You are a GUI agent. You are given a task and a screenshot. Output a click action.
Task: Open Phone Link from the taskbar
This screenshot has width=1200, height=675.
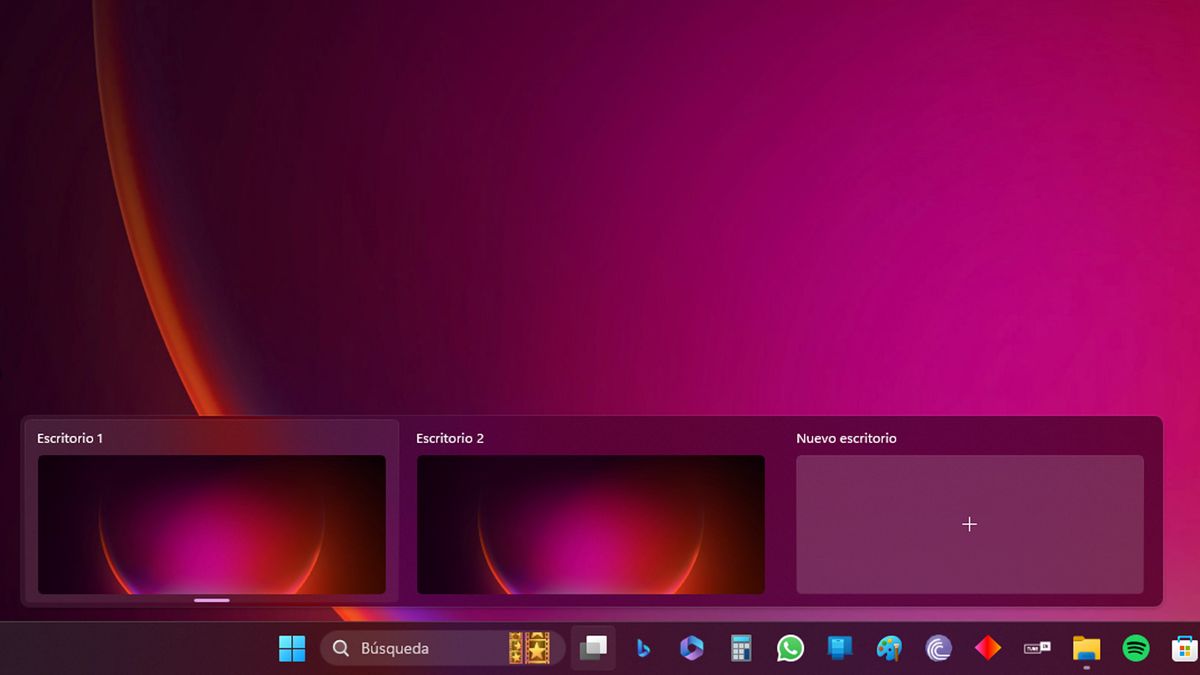839,649
